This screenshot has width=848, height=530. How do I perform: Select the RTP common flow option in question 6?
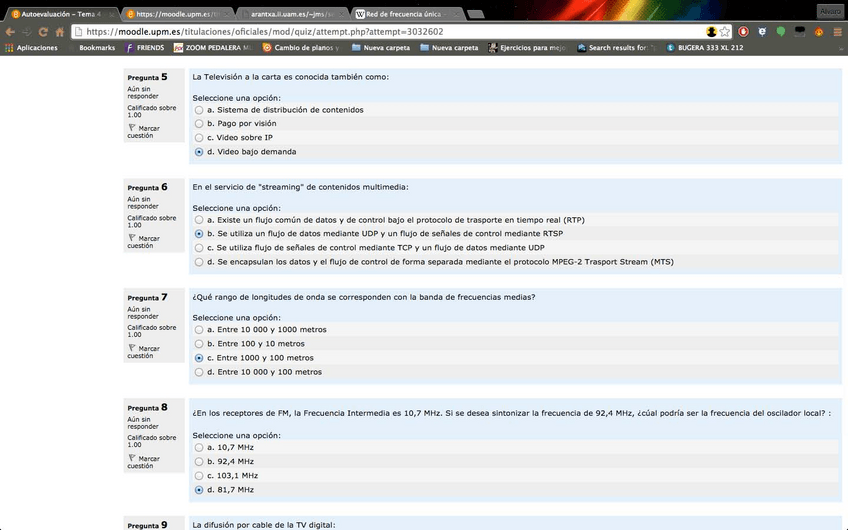(x=199, y=220)
